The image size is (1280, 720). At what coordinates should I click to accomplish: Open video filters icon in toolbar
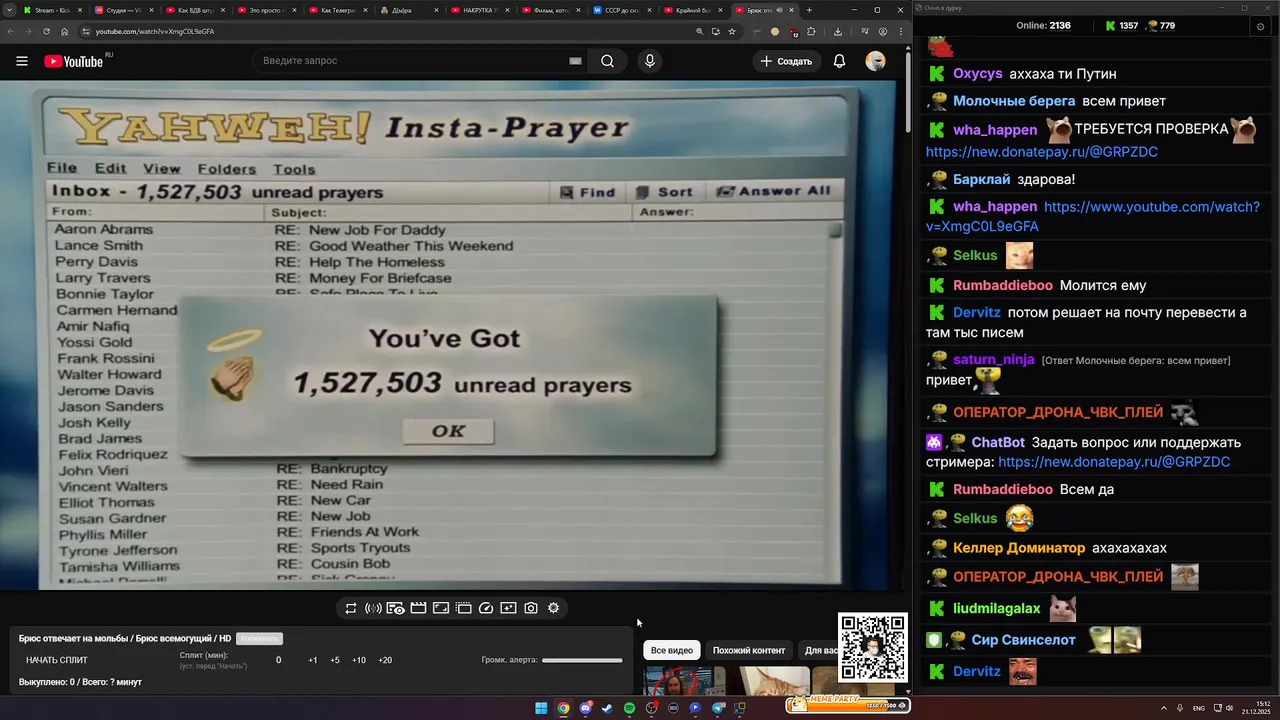click(x=508, y=608)
